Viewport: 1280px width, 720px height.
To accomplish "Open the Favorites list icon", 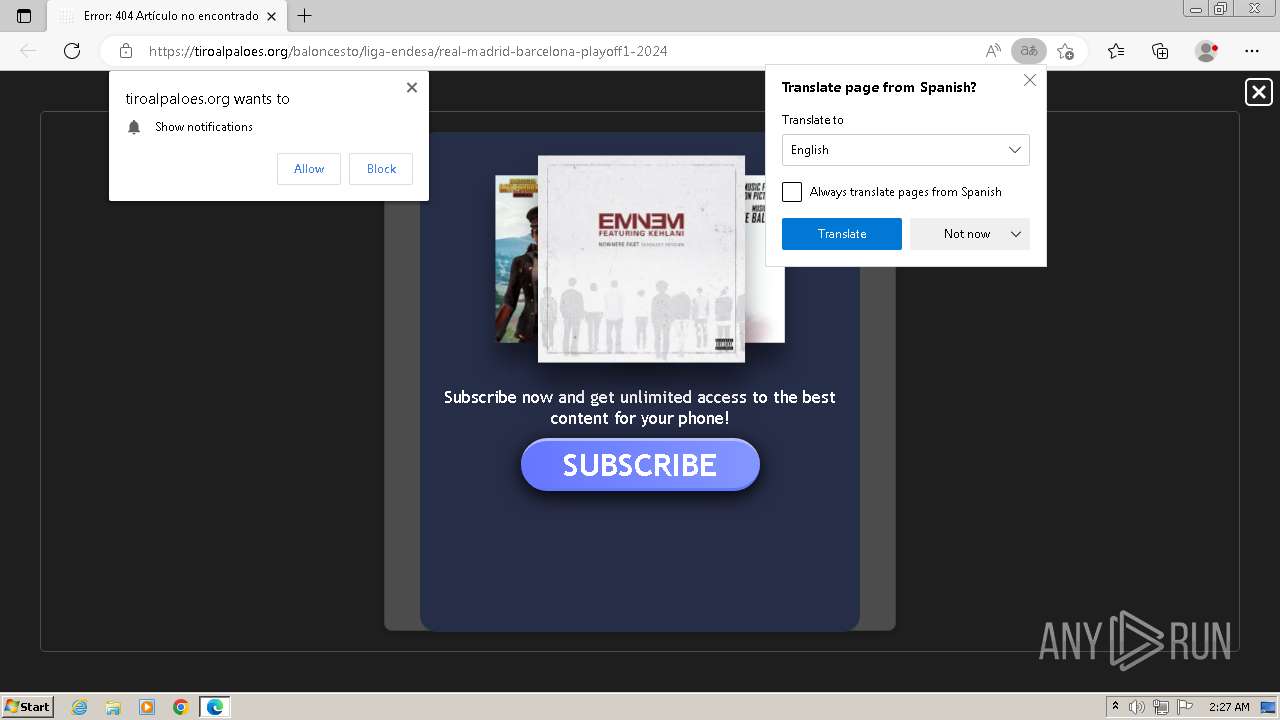I will tap(1116, 51).
